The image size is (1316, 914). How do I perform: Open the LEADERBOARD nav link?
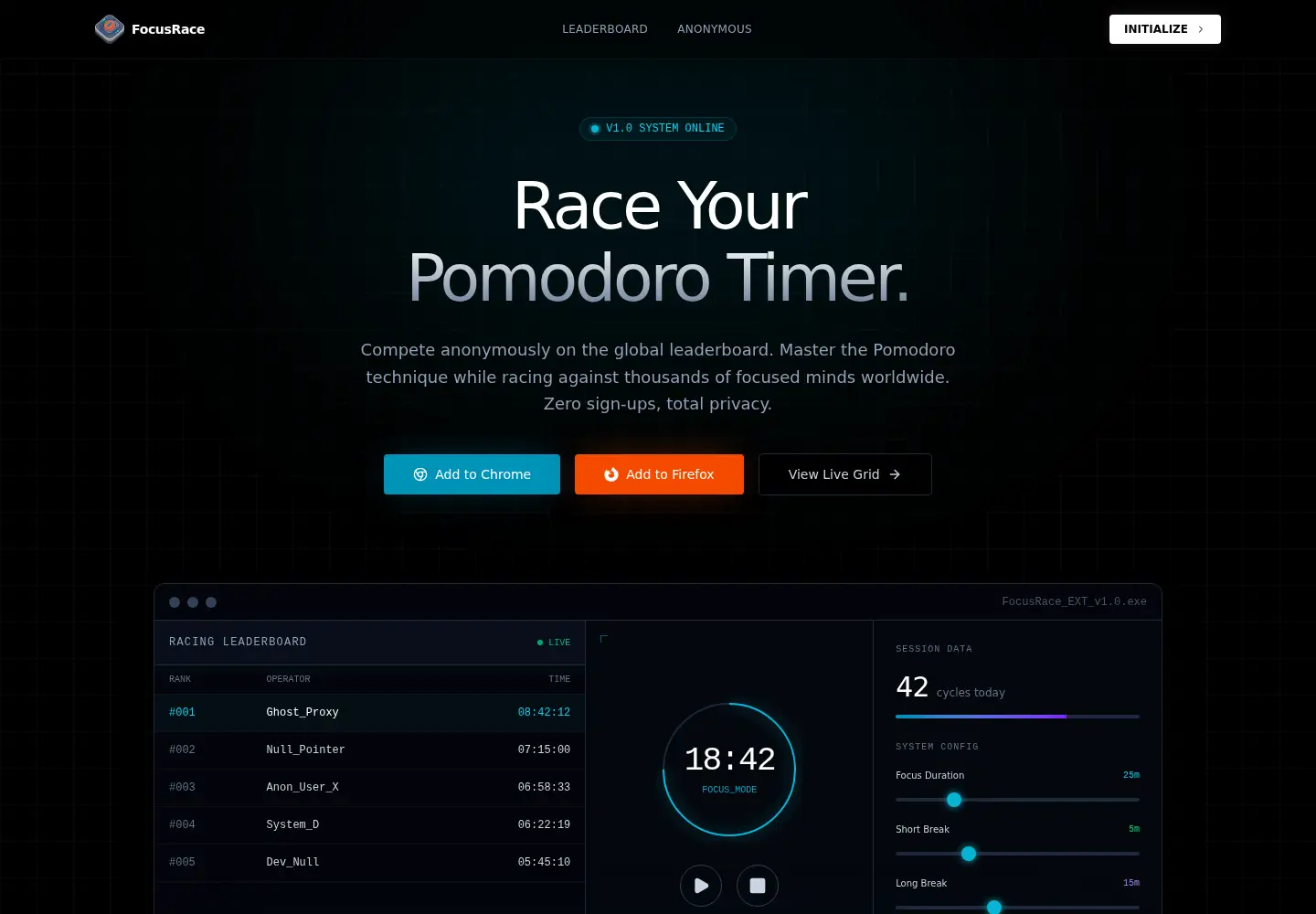605,29
